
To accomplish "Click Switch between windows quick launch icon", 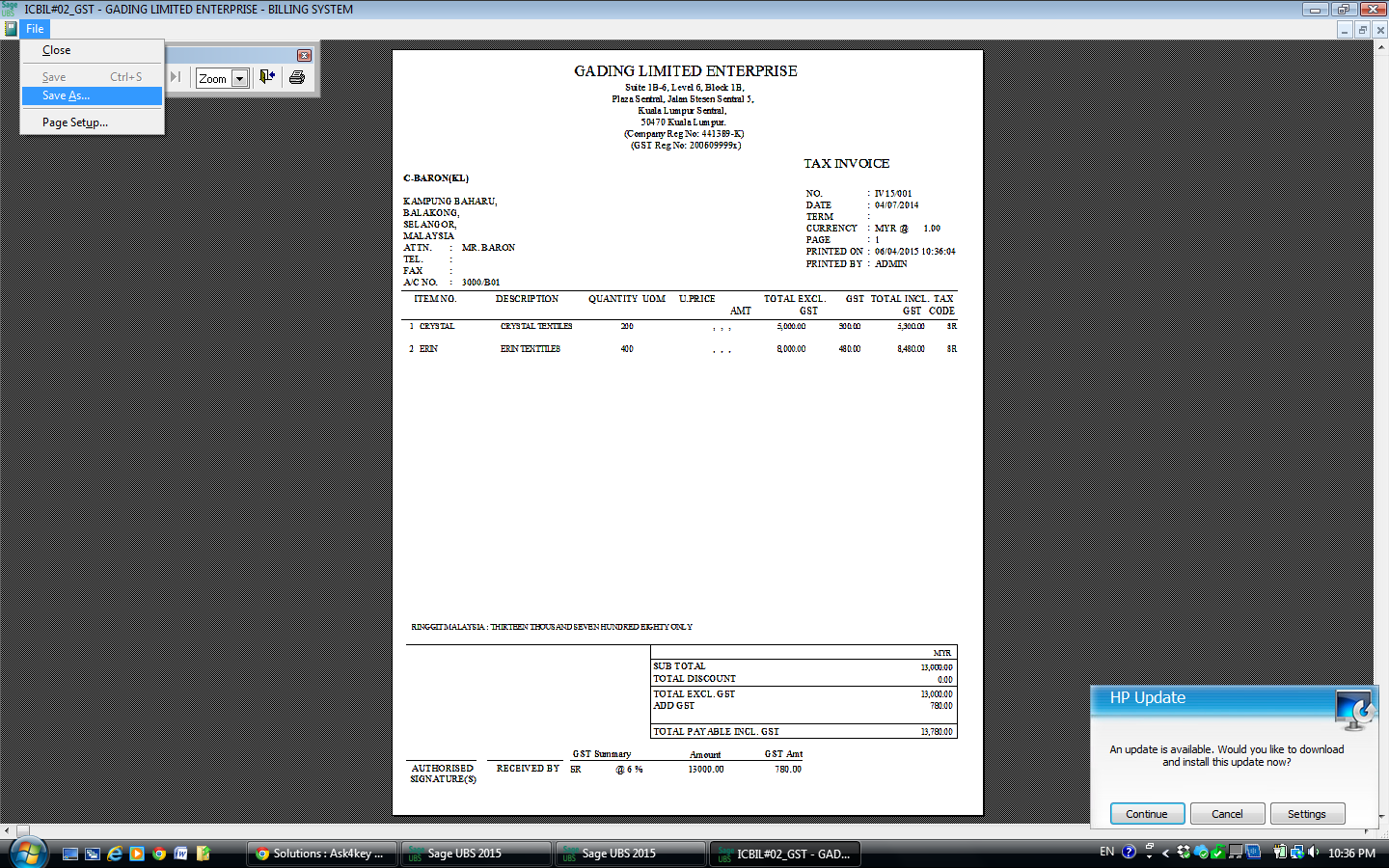I will (x=93, y=854).
